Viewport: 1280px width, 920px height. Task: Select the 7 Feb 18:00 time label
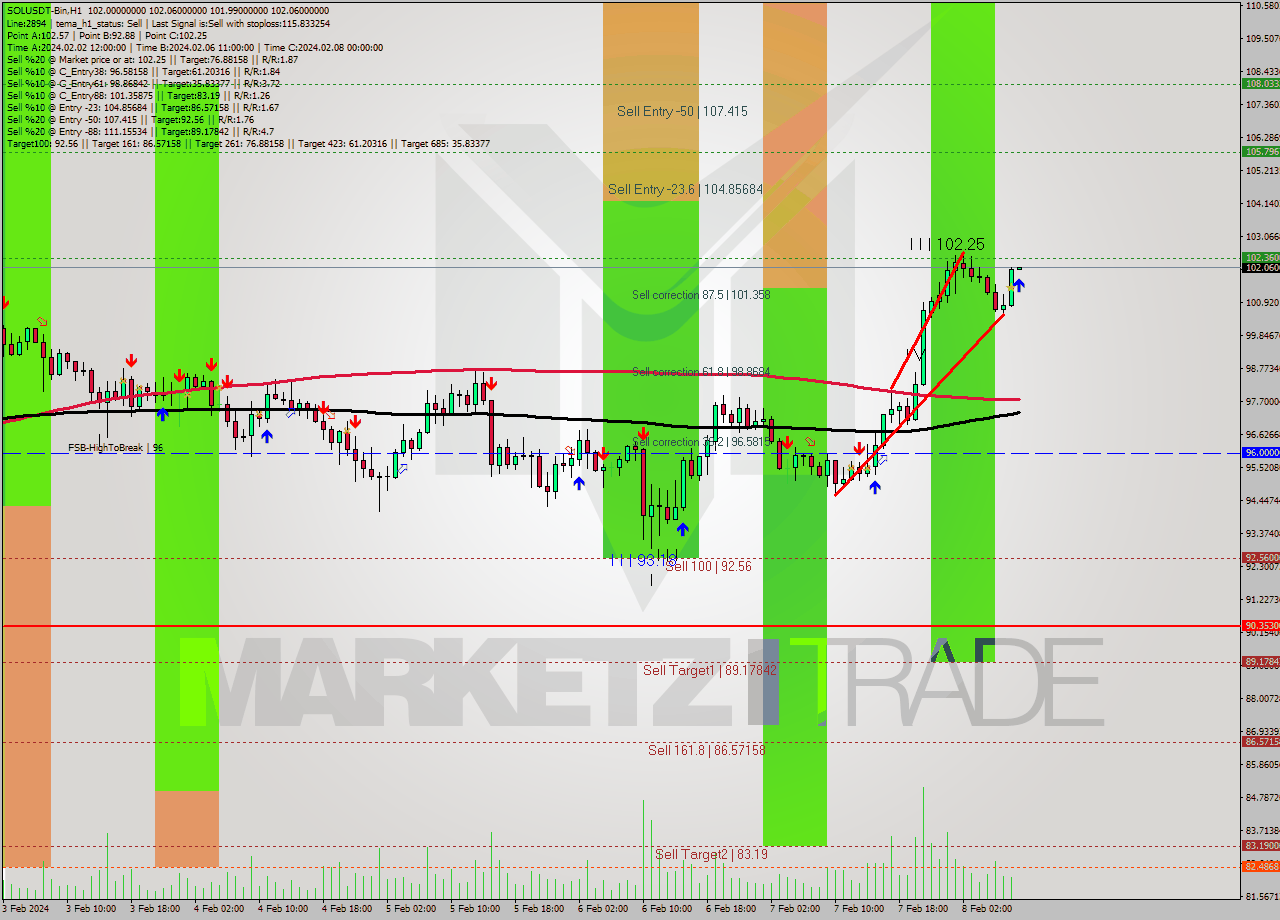pyautogui.click(x=922, y=909)
